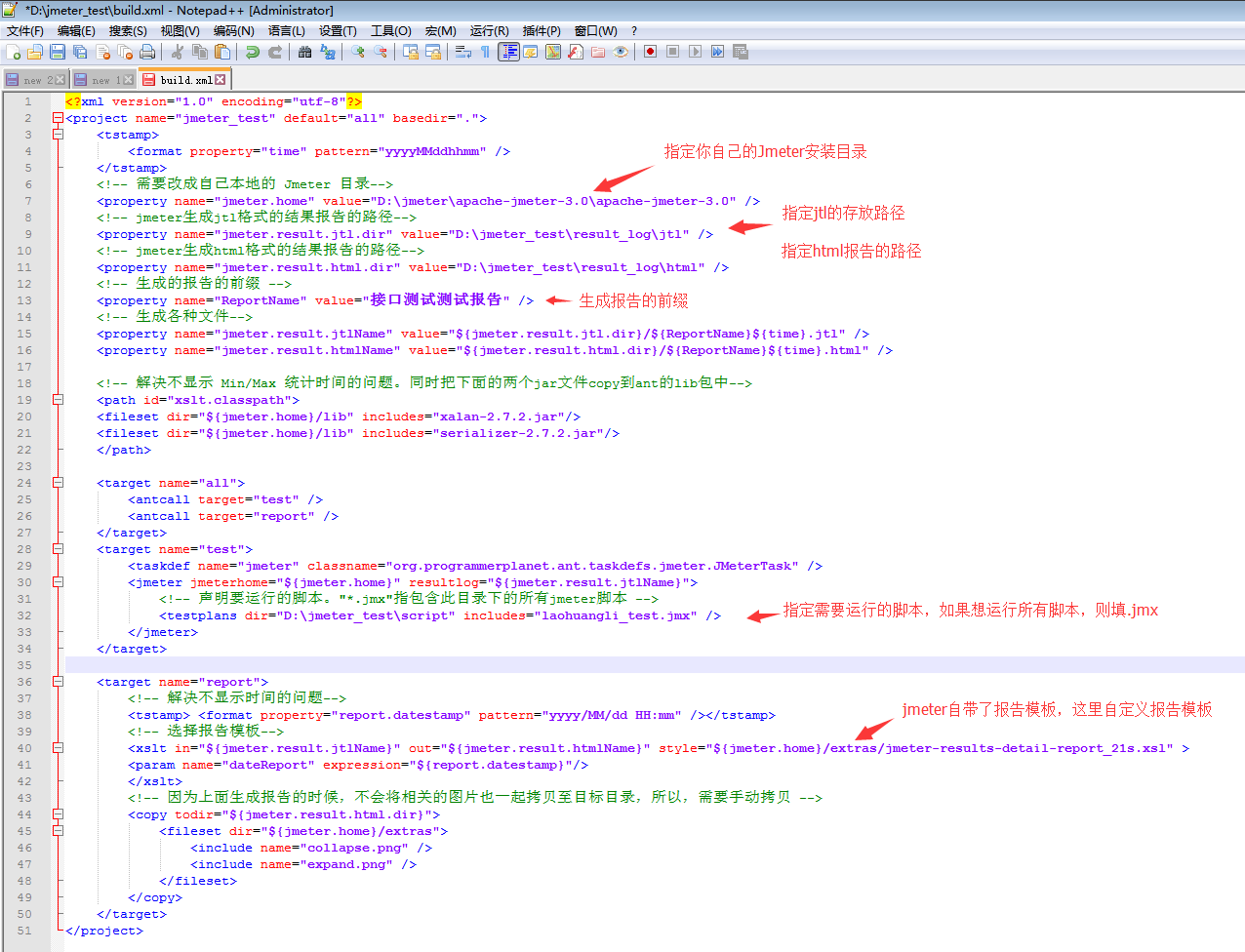Click the Run Macro Multiple Times icon
The width and height of the screenshot is (1245, 952).
[717, 52]
